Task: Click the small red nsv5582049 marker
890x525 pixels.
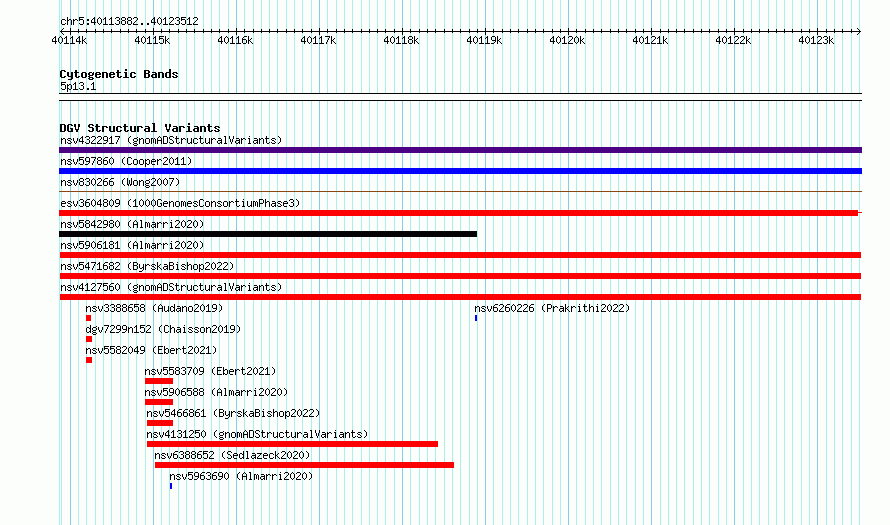Action: (89, 360)
